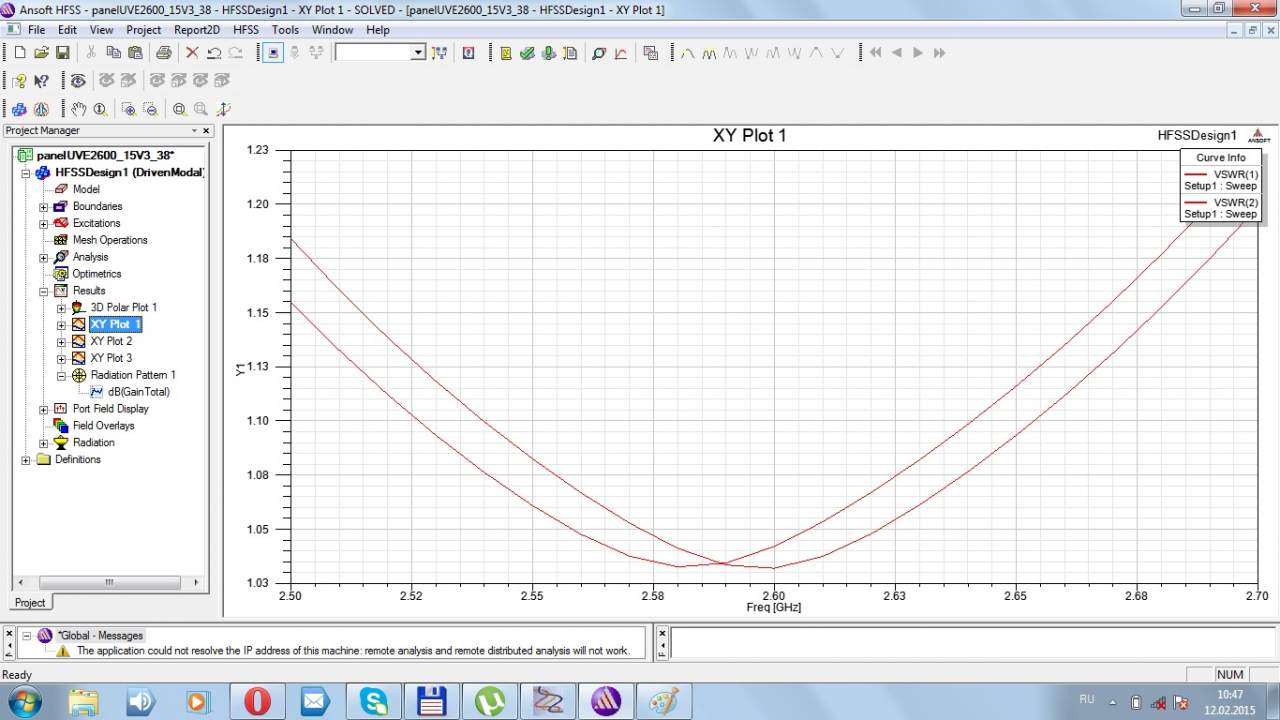Click the red Delete X icon
The height and width of the screenshot is (720, 1280).
[x=192, y=53]
